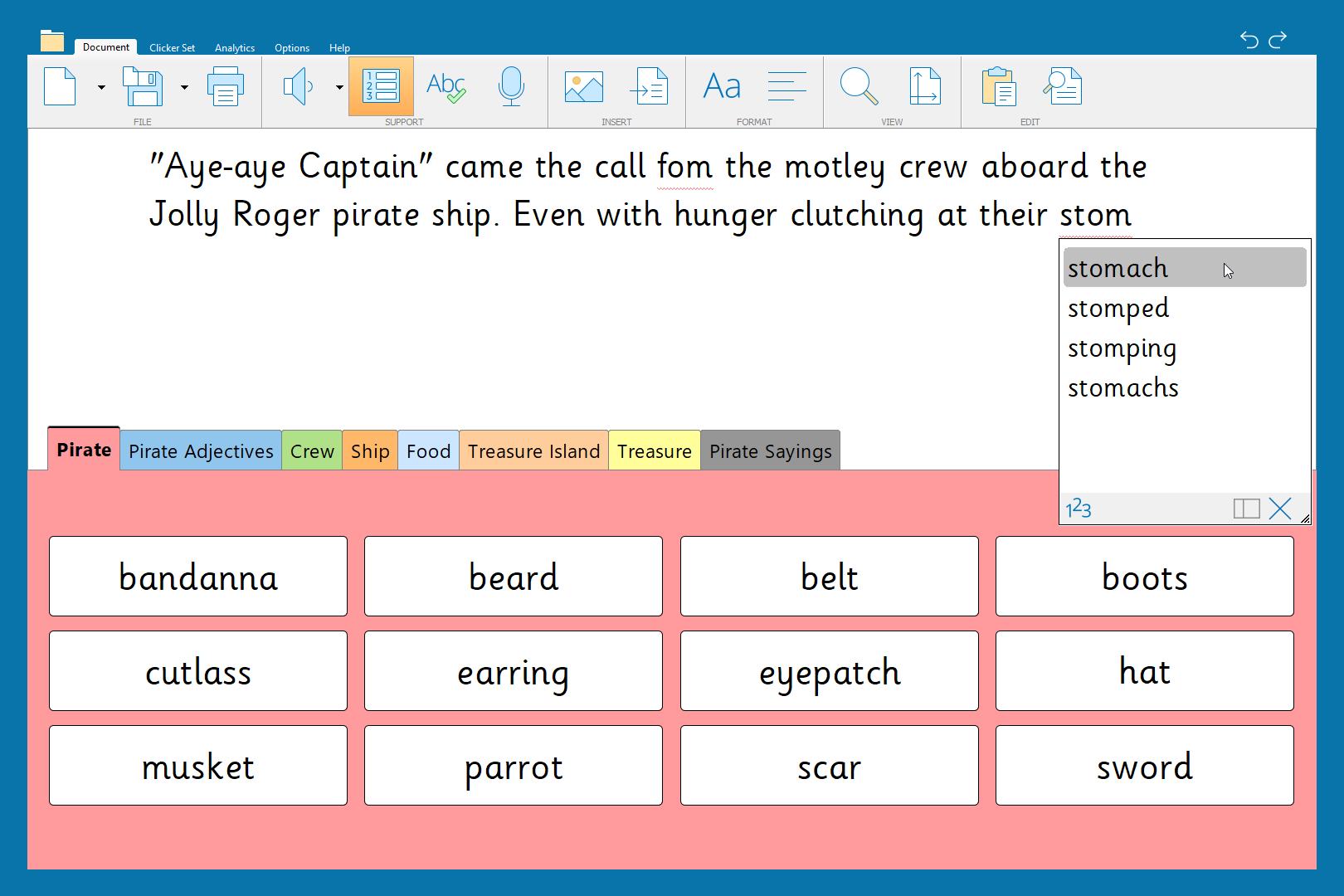Click the print icon
Screen dimensions: 1344x896
pyautogui.click(x=225, y=87)
